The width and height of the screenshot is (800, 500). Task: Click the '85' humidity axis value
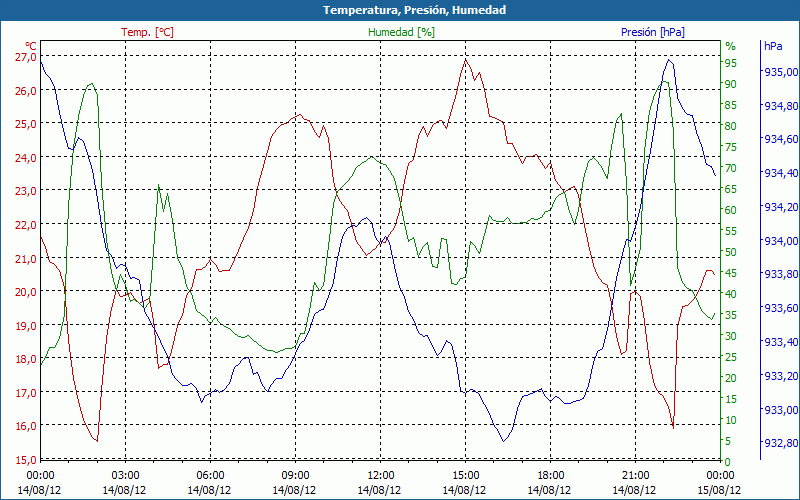tap(731, 105)
